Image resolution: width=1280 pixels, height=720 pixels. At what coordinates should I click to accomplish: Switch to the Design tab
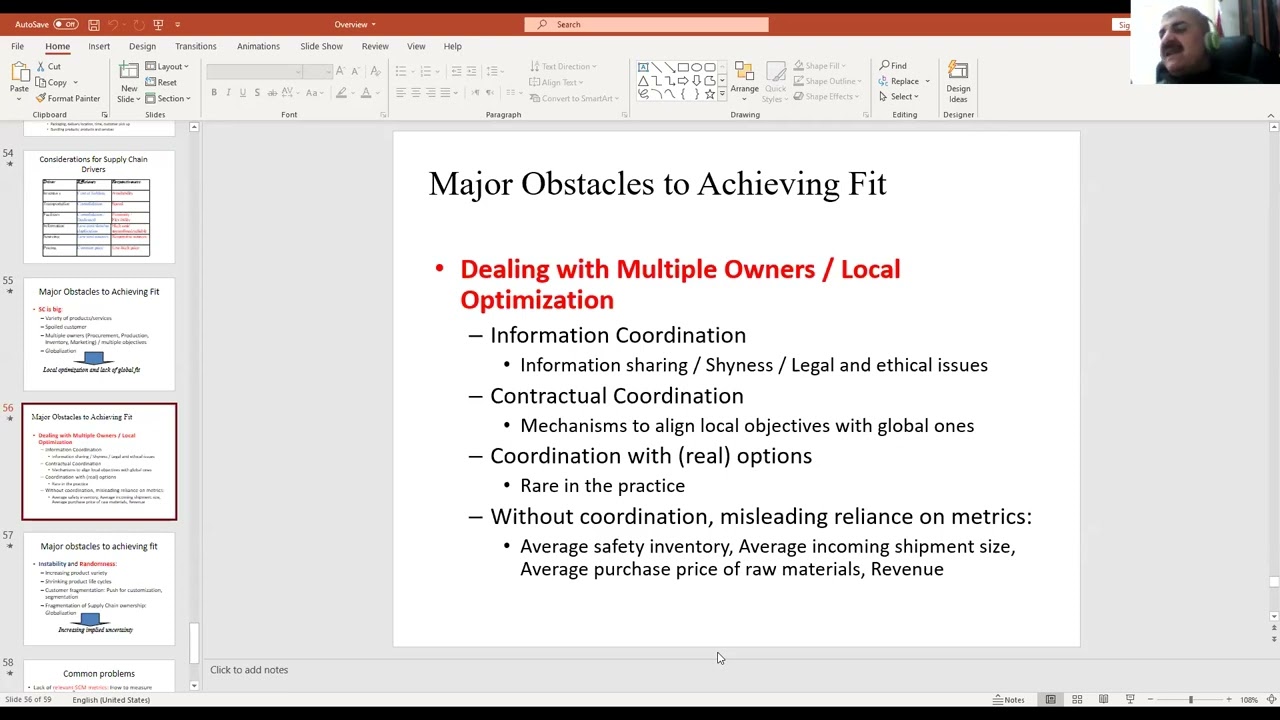click(142, 46)
